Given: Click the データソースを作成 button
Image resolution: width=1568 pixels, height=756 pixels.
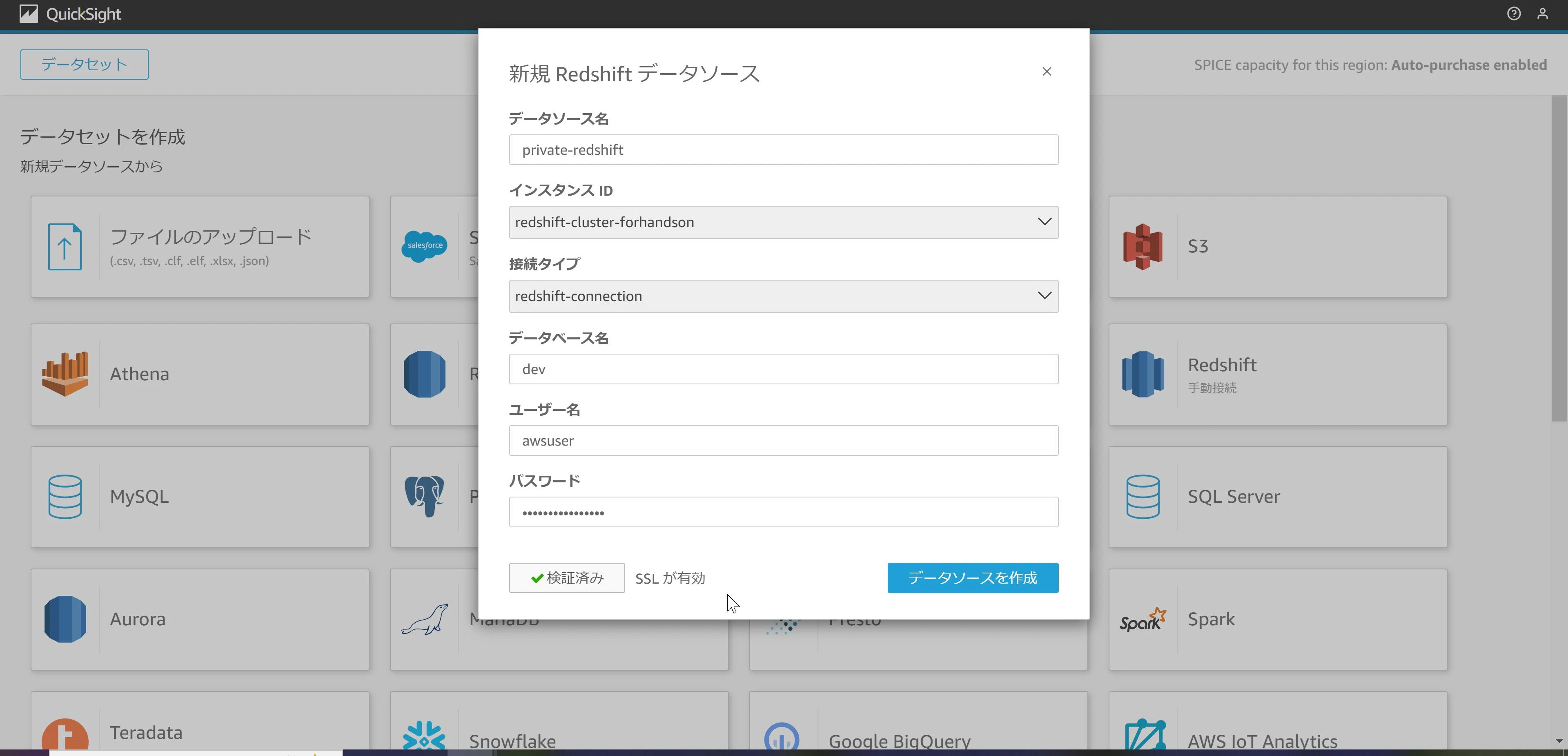Looking at the screenshot, I should (972, 578).
